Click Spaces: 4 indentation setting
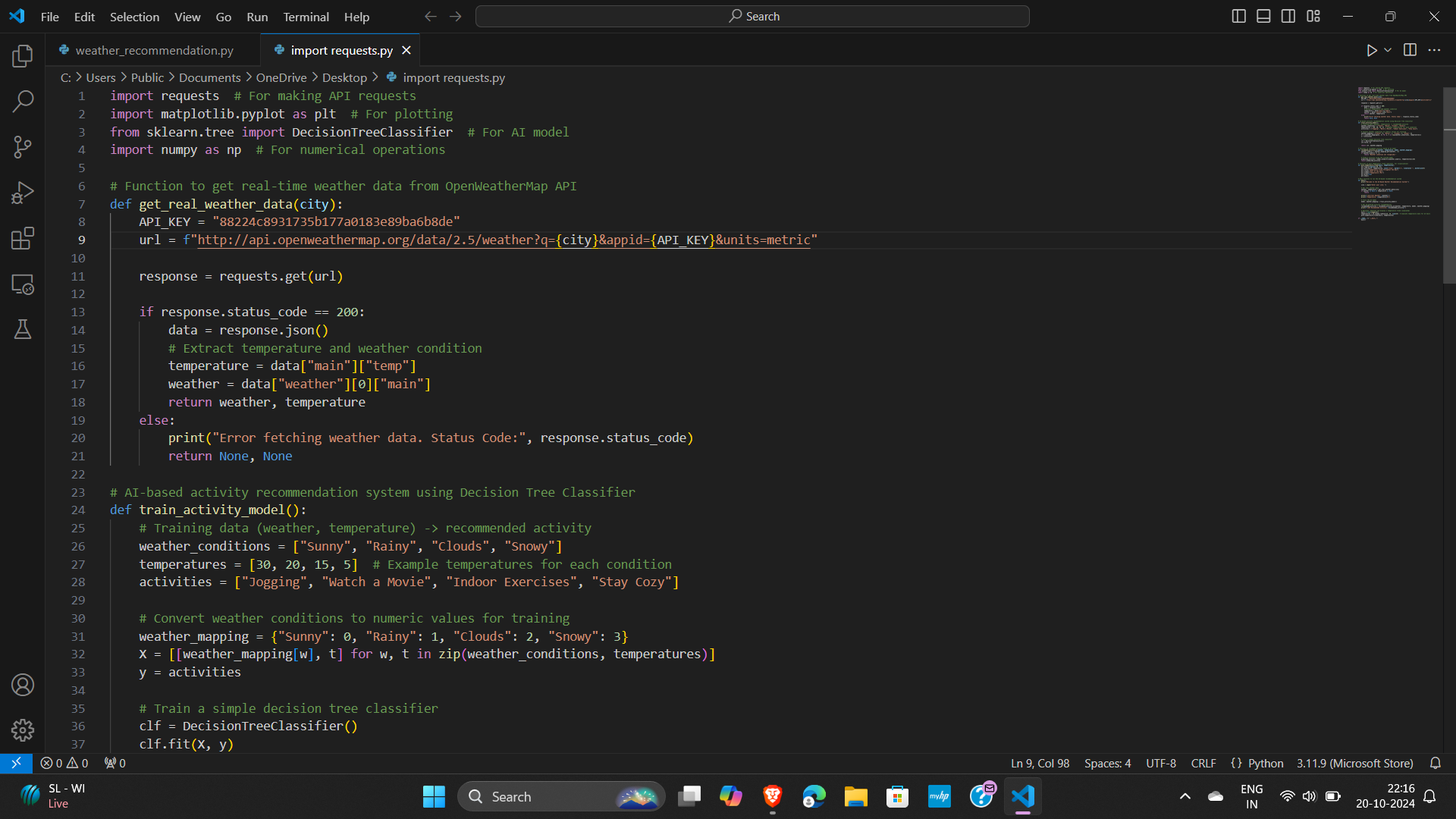This screenshot has width=1456, height=819. (1107, 763)
